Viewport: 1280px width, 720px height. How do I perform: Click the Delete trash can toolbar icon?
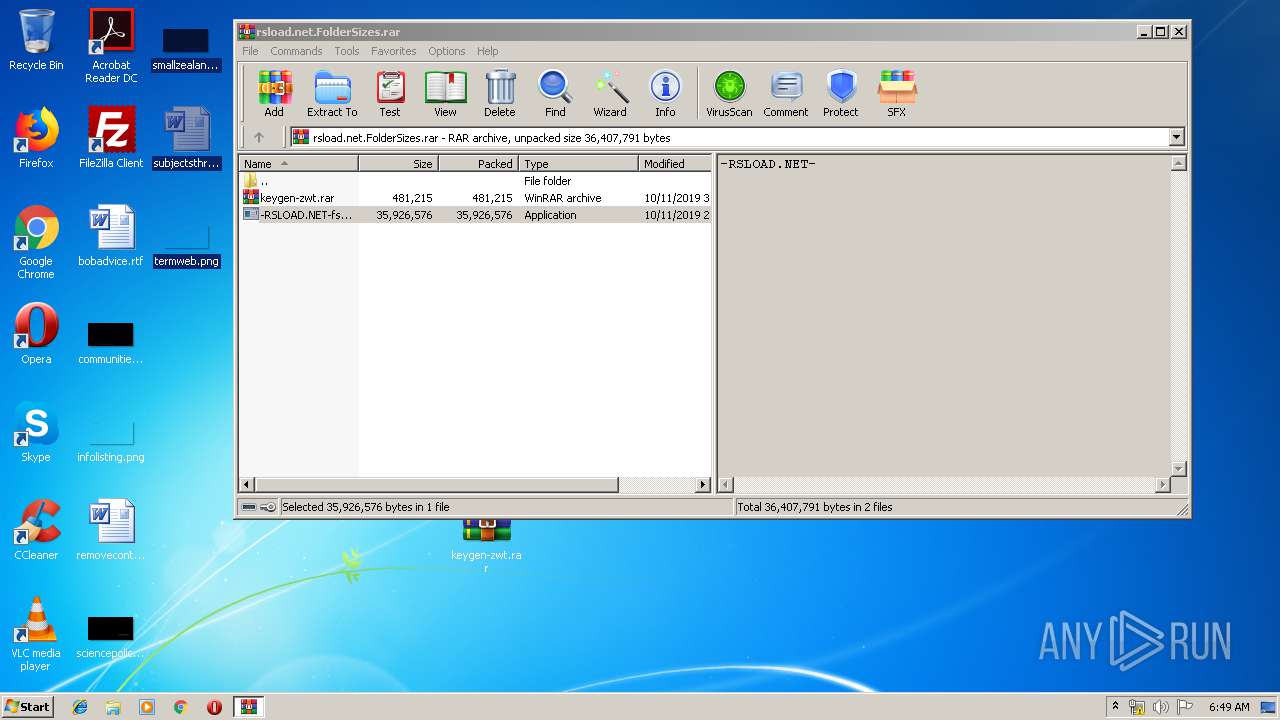coord(500,94)
